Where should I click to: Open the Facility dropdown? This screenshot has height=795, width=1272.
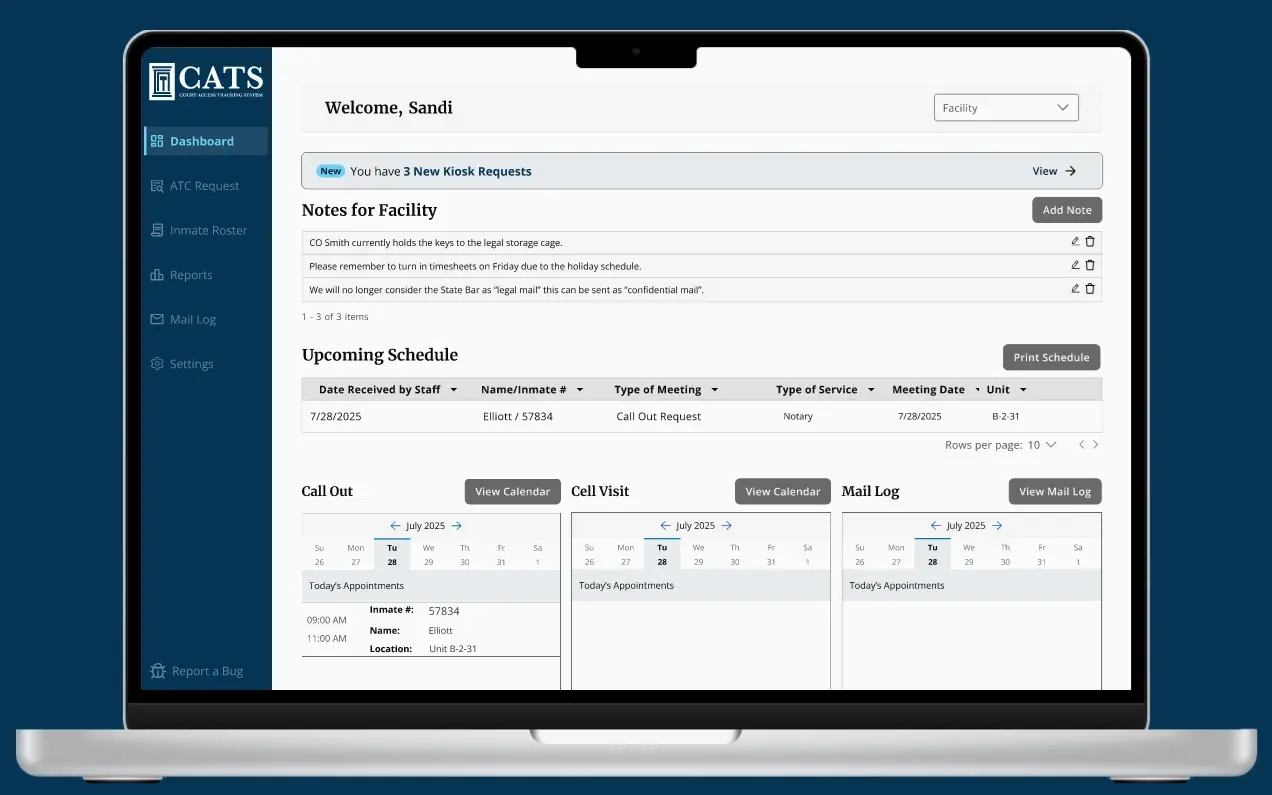[x=1006, y=108]
